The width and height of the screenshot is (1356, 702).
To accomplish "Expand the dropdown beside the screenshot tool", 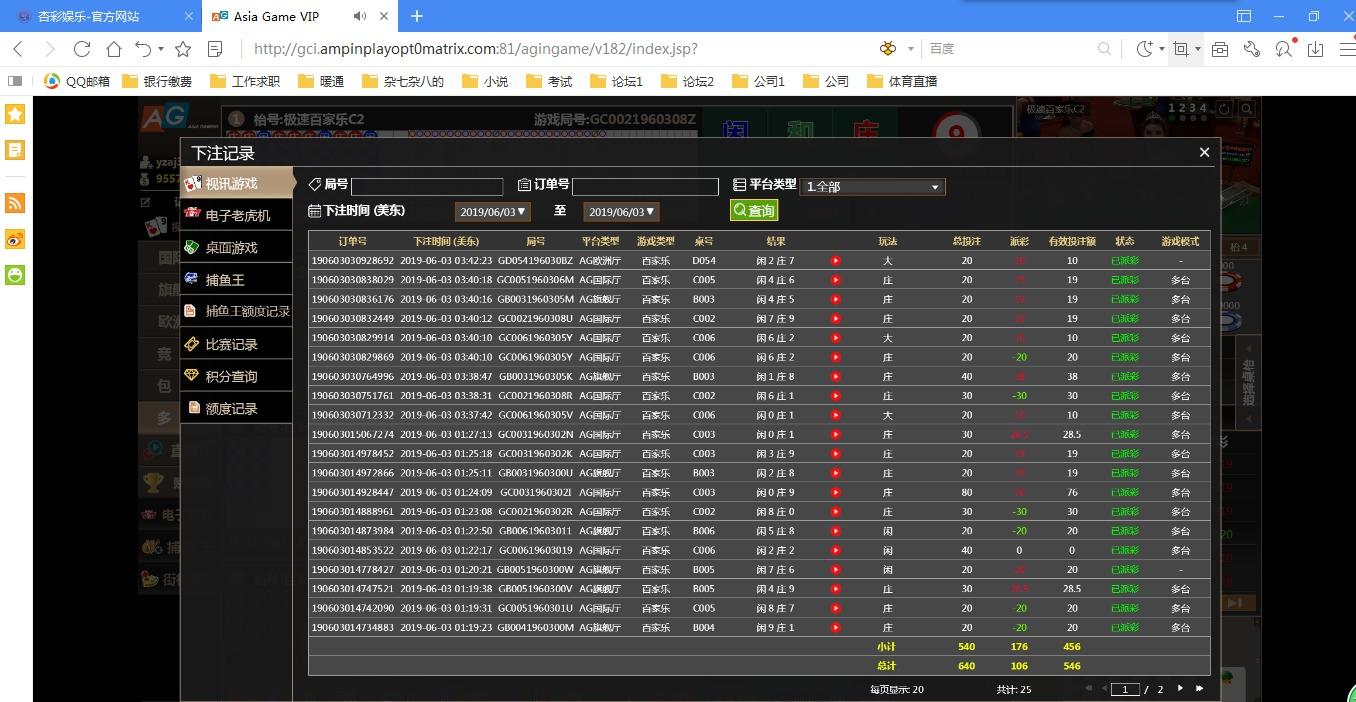I will point(1197,49).
